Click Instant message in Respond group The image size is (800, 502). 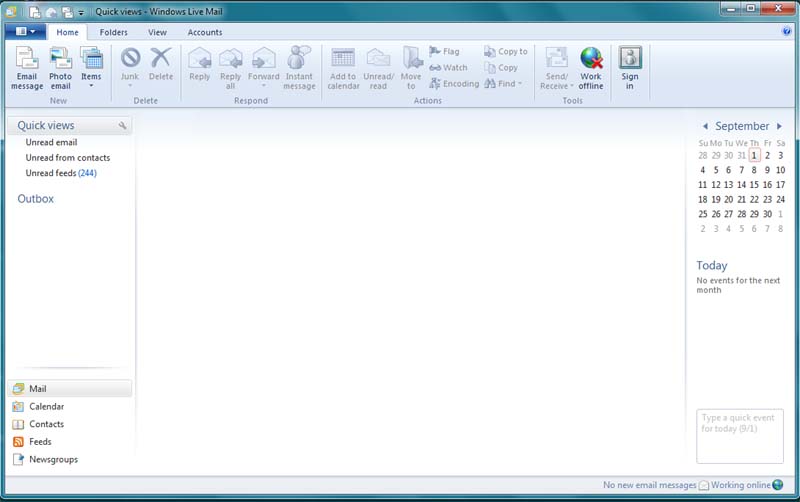point(299,68)
